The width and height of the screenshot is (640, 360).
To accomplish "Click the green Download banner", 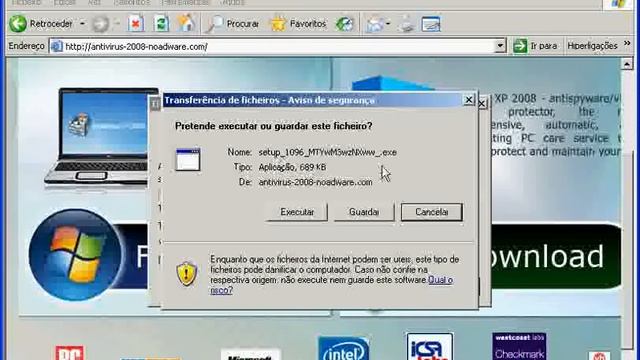I will click(x=556, y=256).
